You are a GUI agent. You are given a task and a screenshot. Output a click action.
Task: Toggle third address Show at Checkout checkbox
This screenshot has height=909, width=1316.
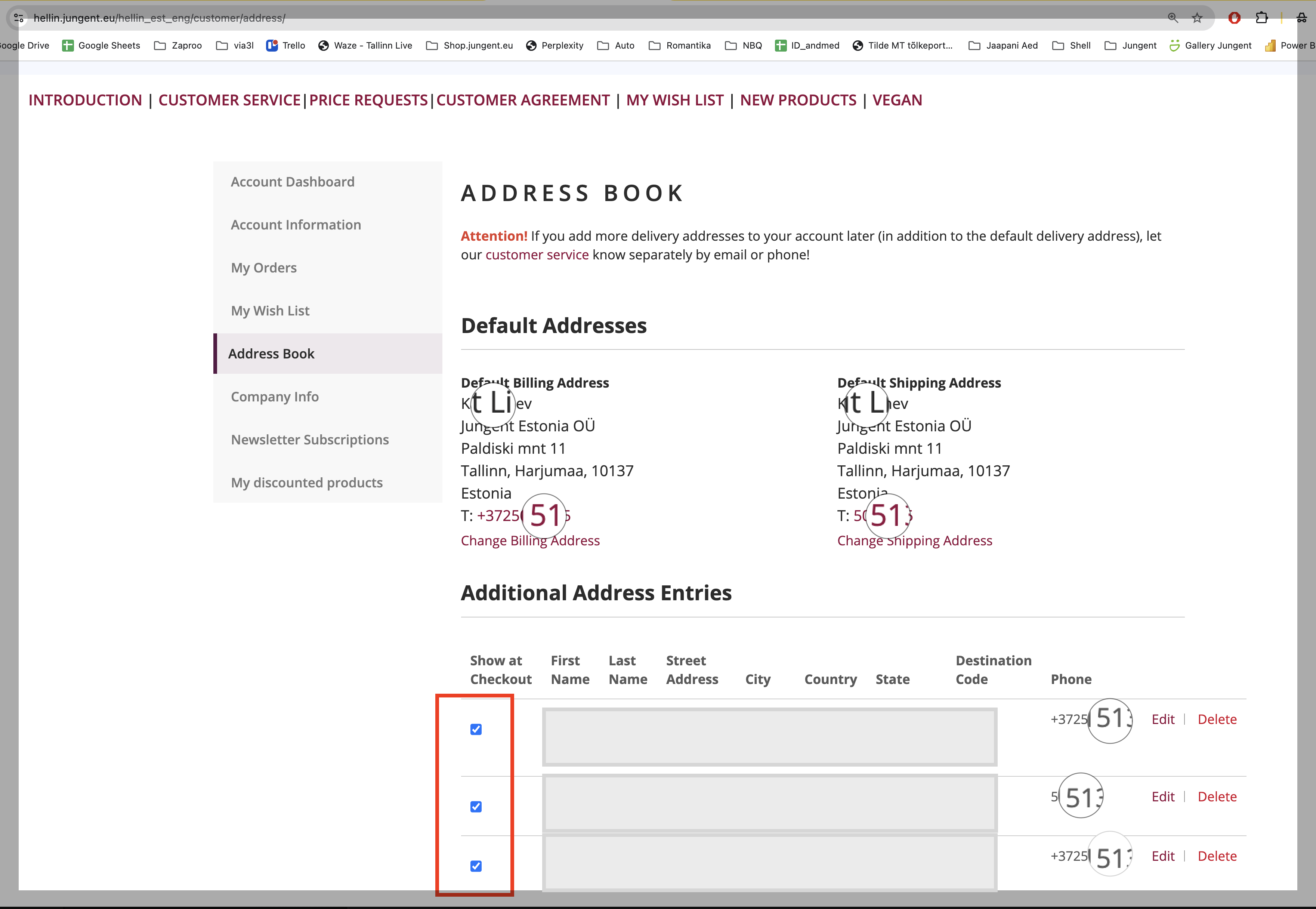476,866
